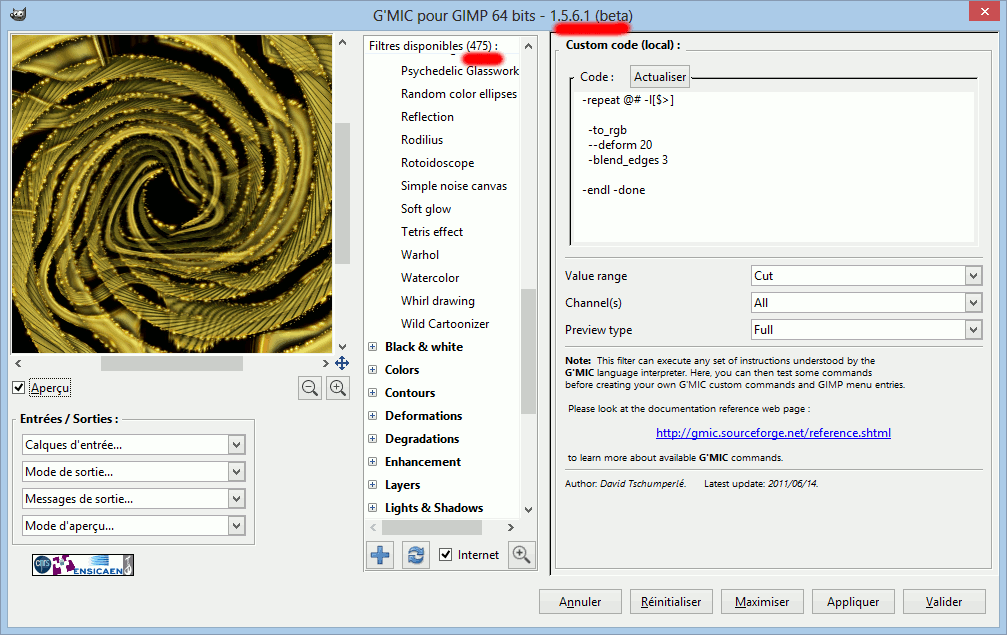
Task: Open the Mode d'aperçu dropdown
Action: pos(134,525)
